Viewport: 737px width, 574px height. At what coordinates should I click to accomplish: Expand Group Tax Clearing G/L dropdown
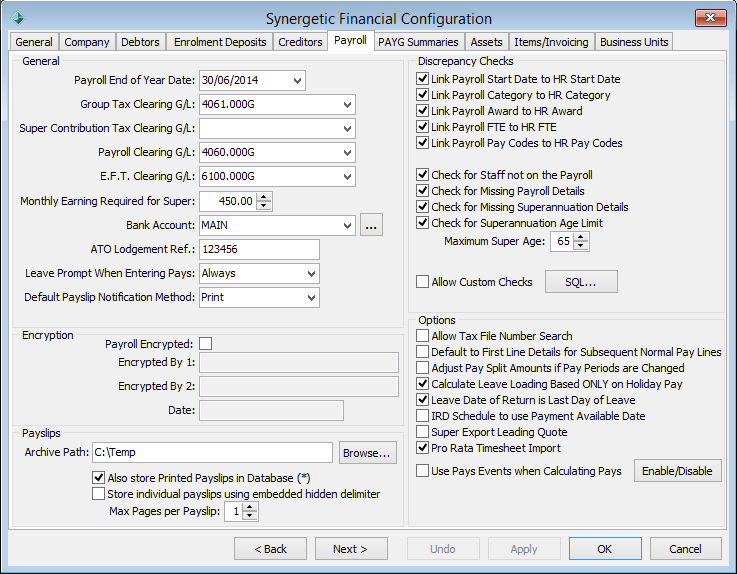point(347,104)
